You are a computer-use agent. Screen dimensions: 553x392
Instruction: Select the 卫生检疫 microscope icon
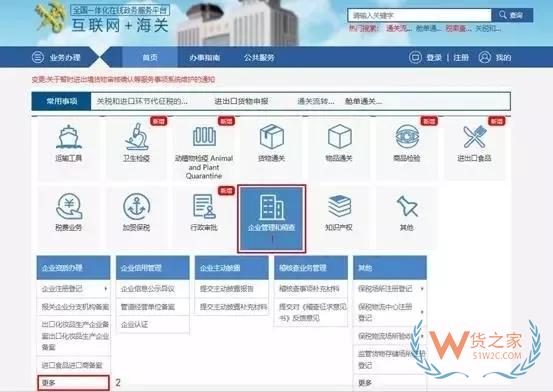pyautogui.click(x=137, y=137)
